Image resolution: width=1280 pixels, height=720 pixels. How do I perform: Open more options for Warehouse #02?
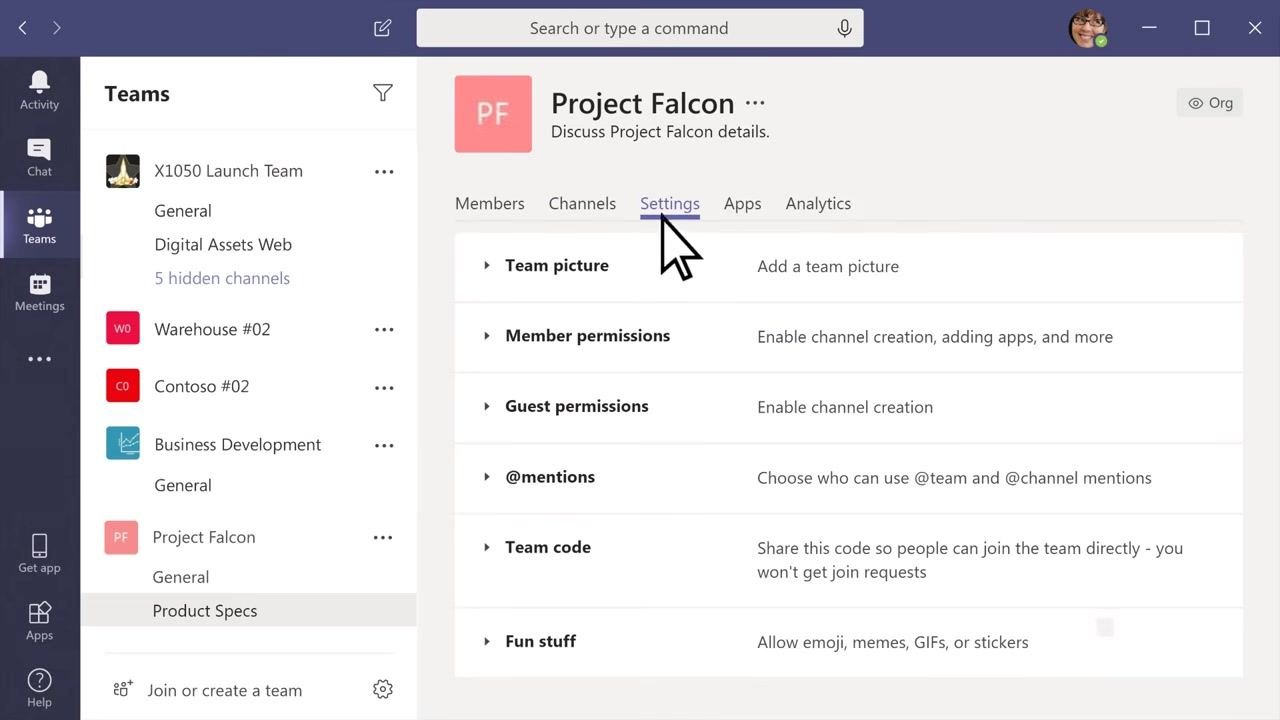[384, 330]
